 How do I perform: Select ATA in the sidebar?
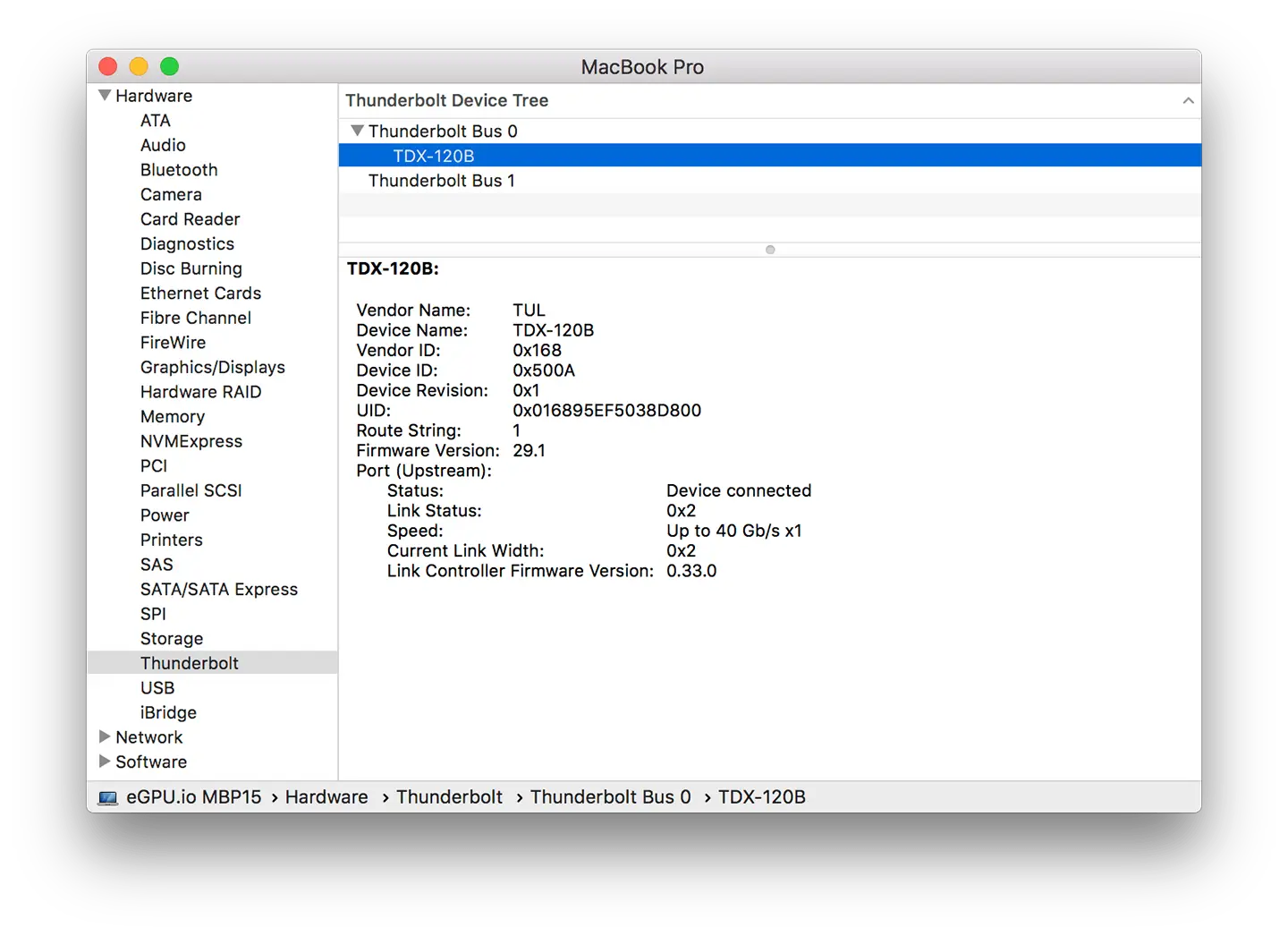(155, 120)
